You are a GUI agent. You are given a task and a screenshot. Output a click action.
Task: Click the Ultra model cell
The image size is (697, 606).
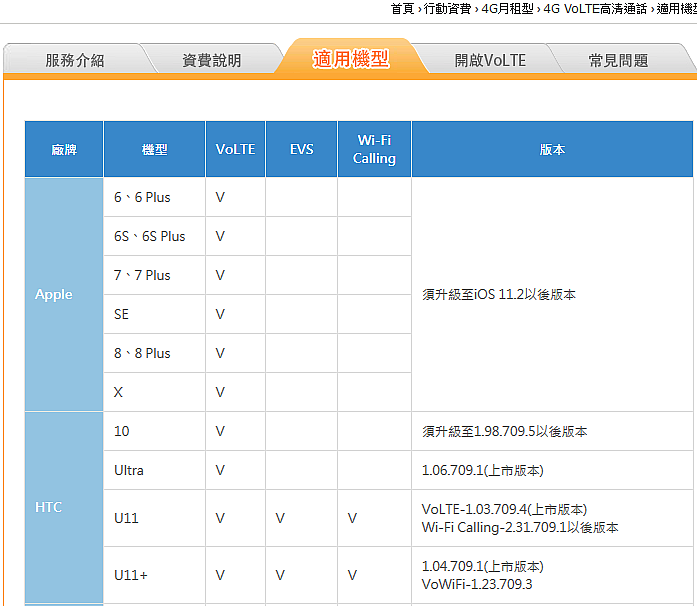[x=154, y=470]
